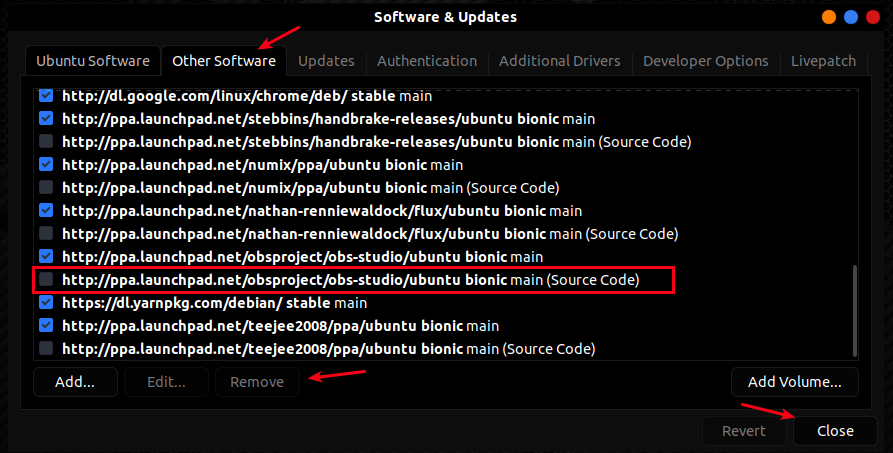Screen dimensions: 893x453
Task: Select the dl.google.com chrome deb row text
Action: pos(247,96)
